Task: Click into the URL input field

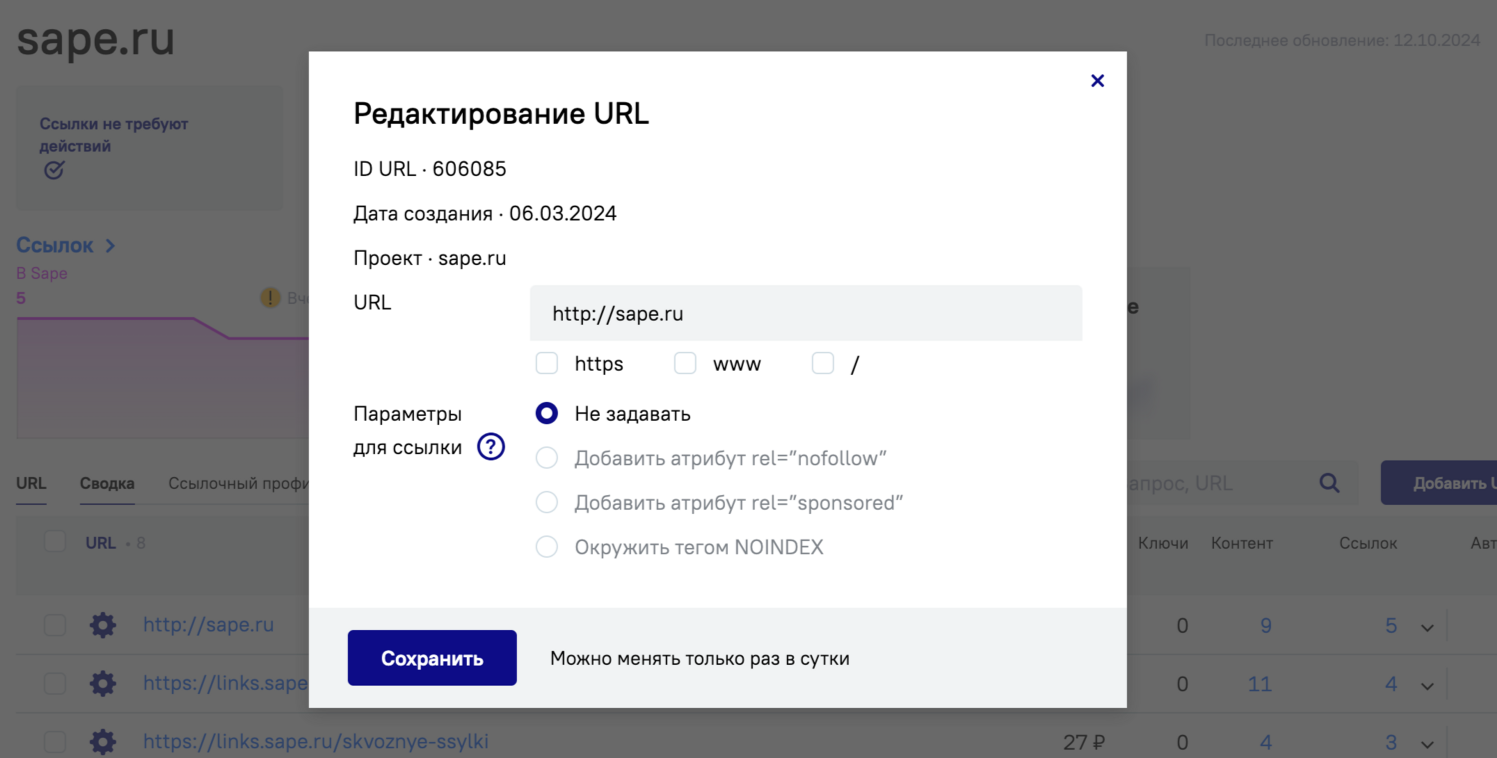Action: tap(806, 313)
